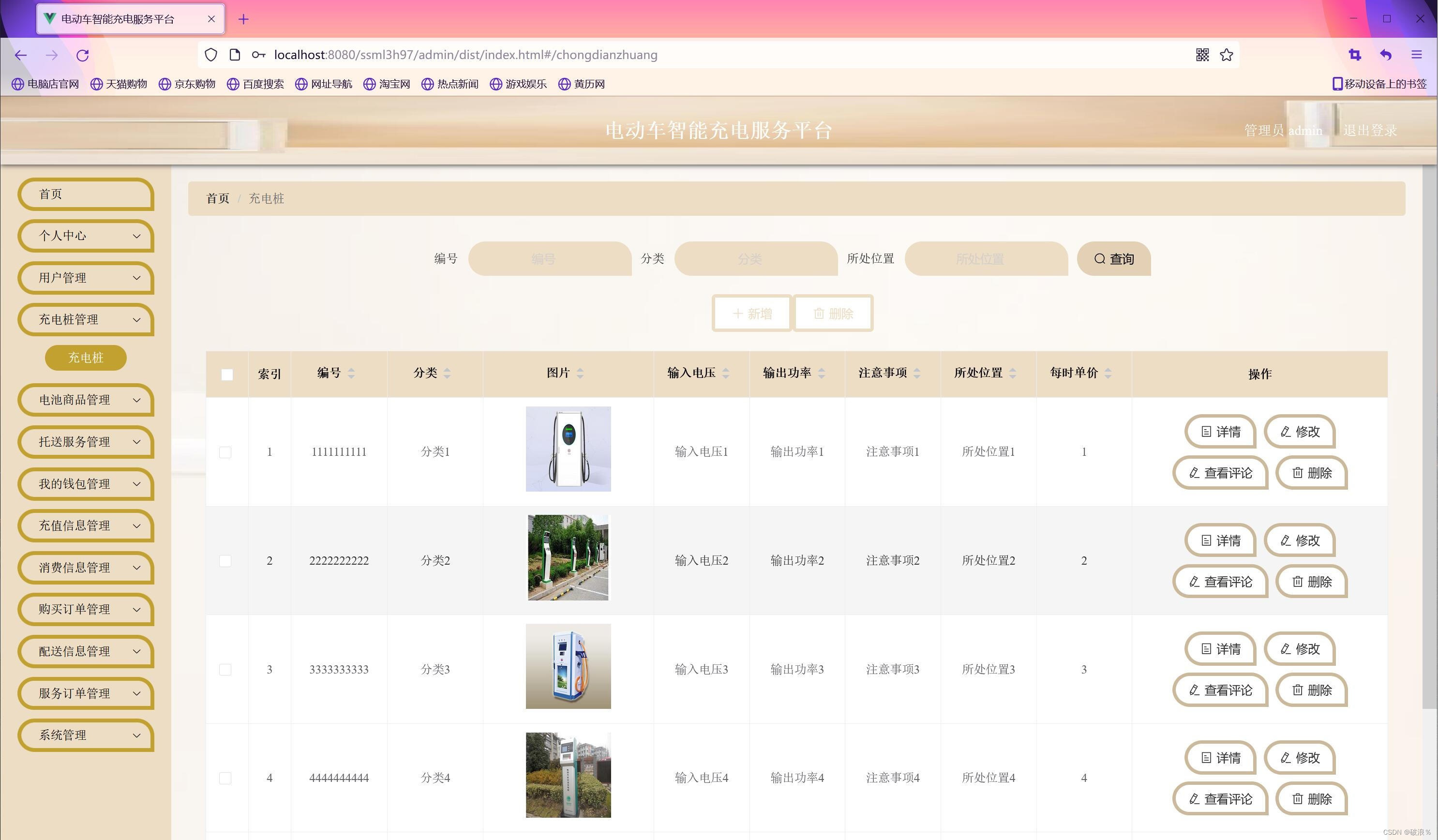
Task: Expand the 服务订单管理 sidebar menu
Action: [x=86, y=693]
